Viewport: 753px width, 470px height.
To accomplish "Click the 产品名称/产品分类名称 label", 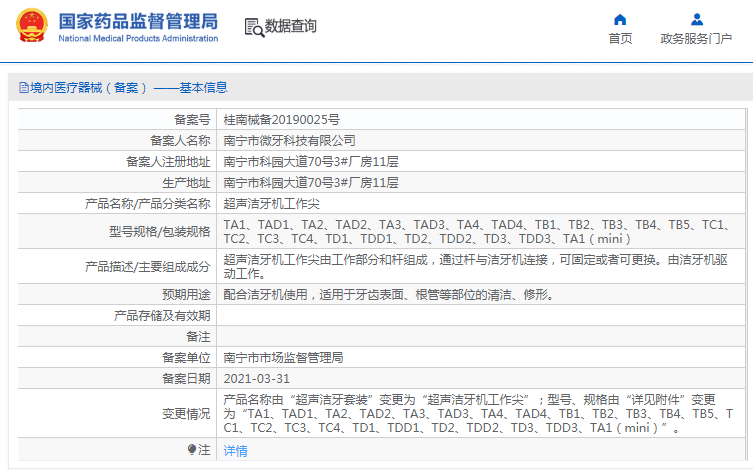I will tap(147, 204).
